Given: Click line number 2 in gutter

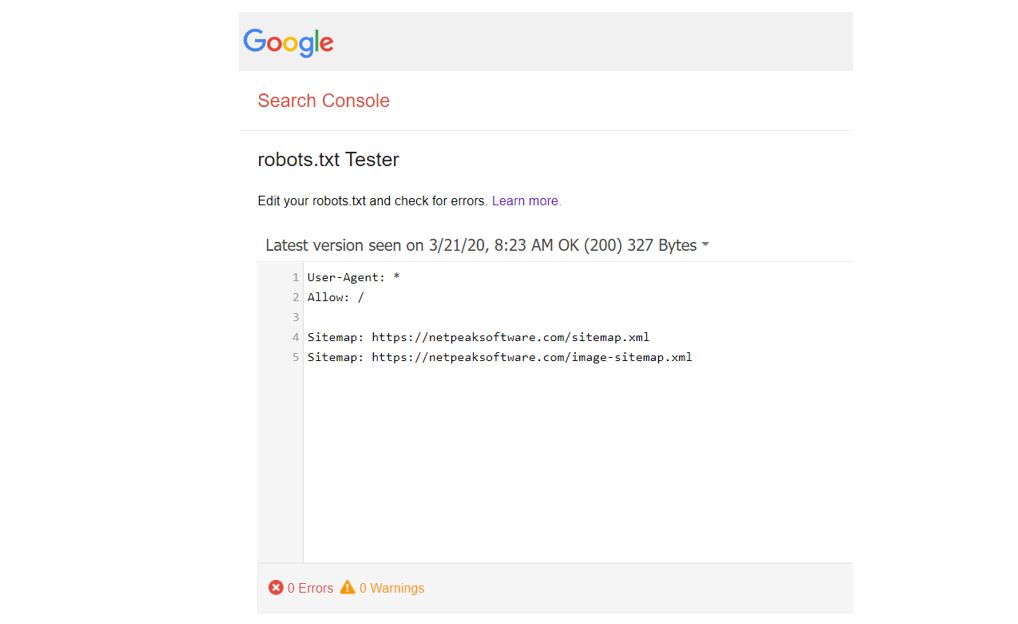Looking at the screenshot, I should click(x=295, y=297).
